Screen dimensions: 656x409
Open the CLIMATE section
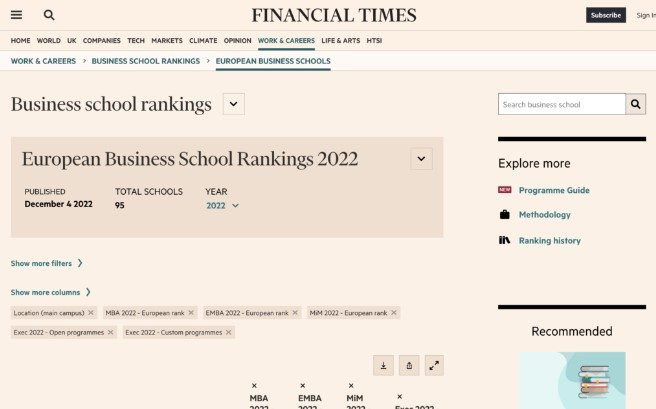pyautogui.click(x=203, y=41)
